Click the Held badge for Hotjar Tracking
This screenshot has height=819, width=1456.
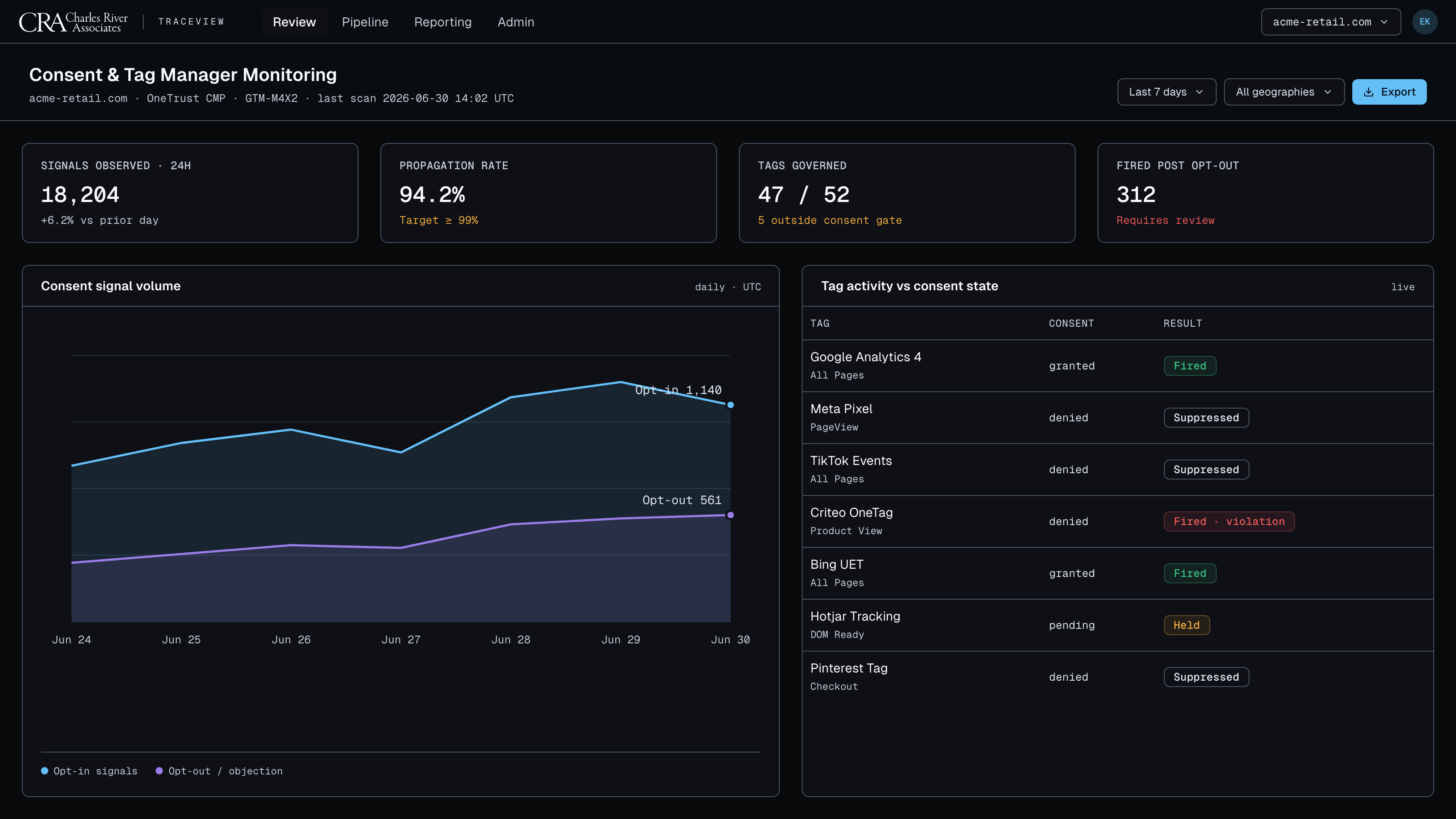[1186, 625]
